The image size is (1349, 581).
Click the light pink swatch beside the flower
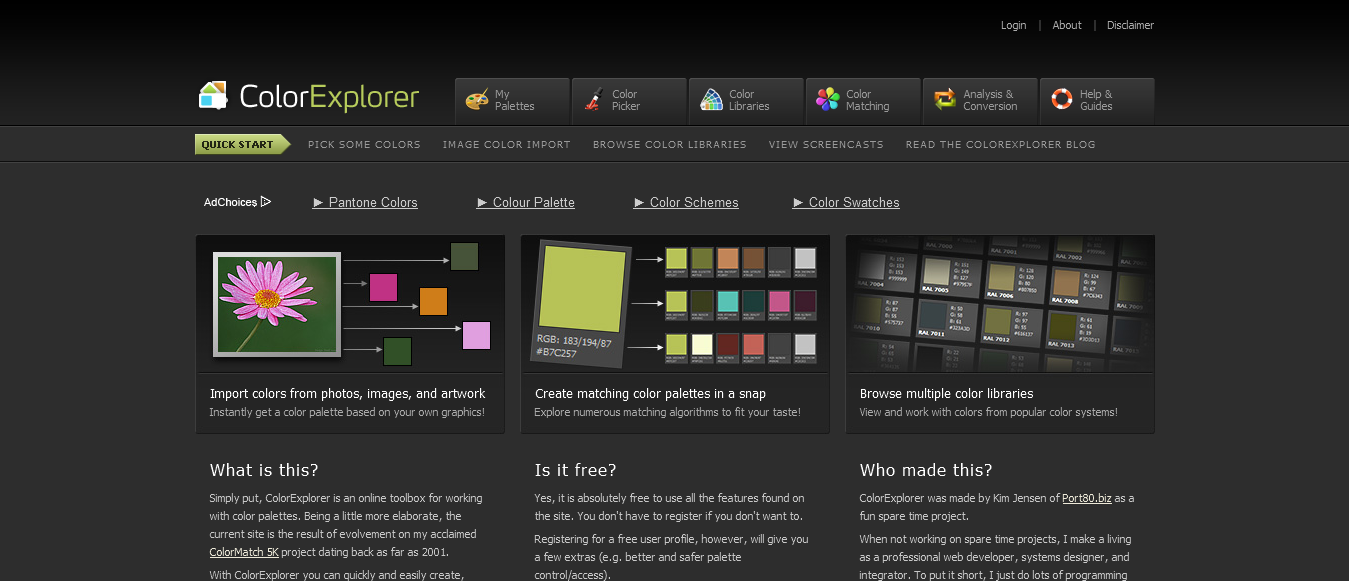(x=476, y=335)
